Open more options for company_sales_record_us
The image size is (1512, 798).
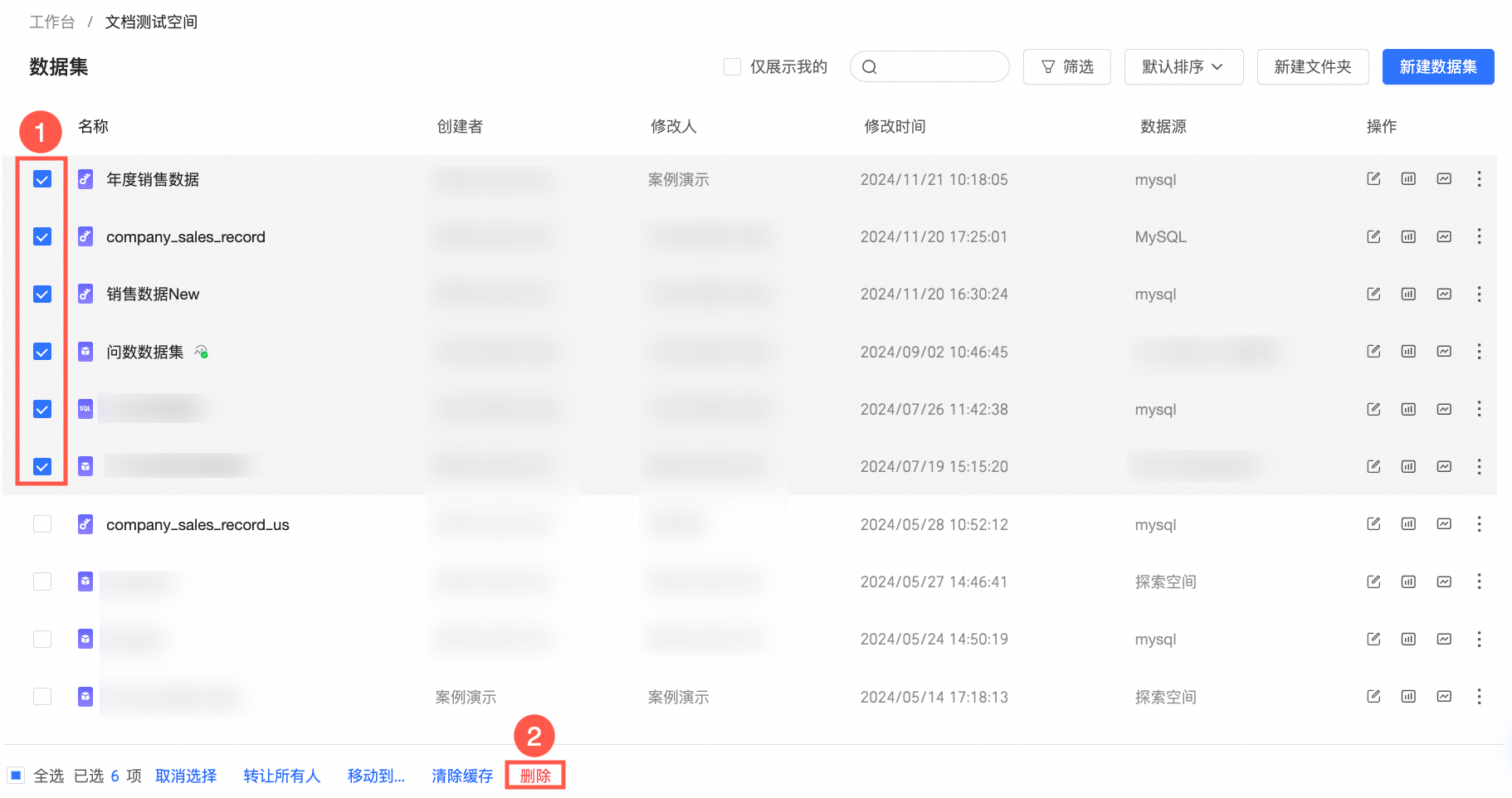tap(1479, 524)
